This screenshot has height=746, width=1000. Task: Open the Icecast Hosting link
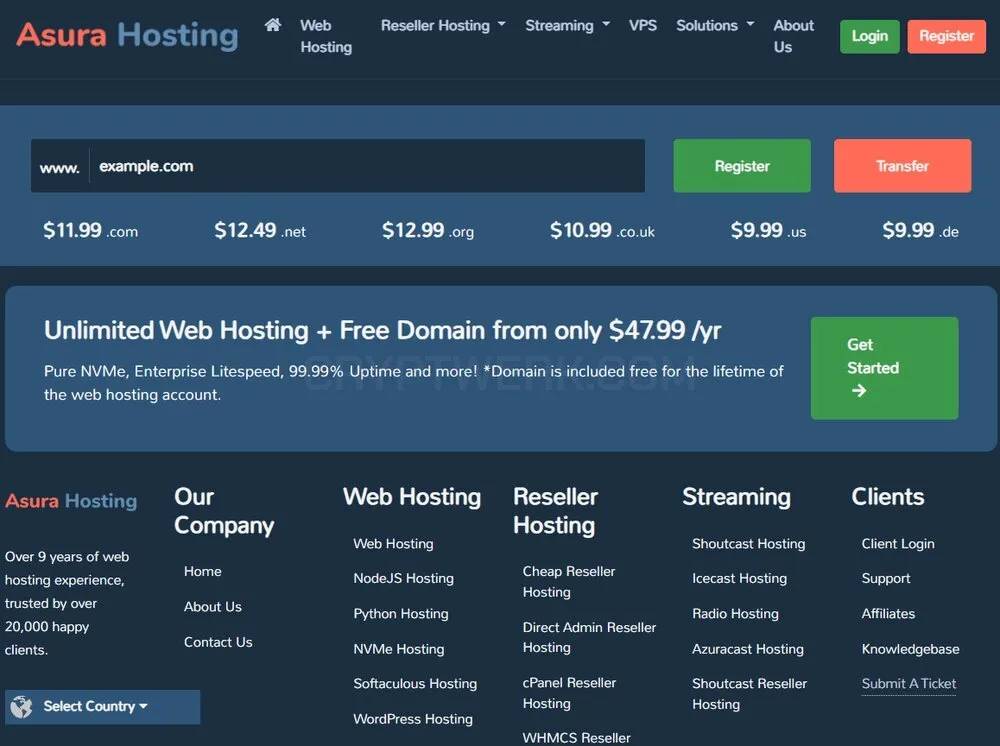tap(739, 578)
